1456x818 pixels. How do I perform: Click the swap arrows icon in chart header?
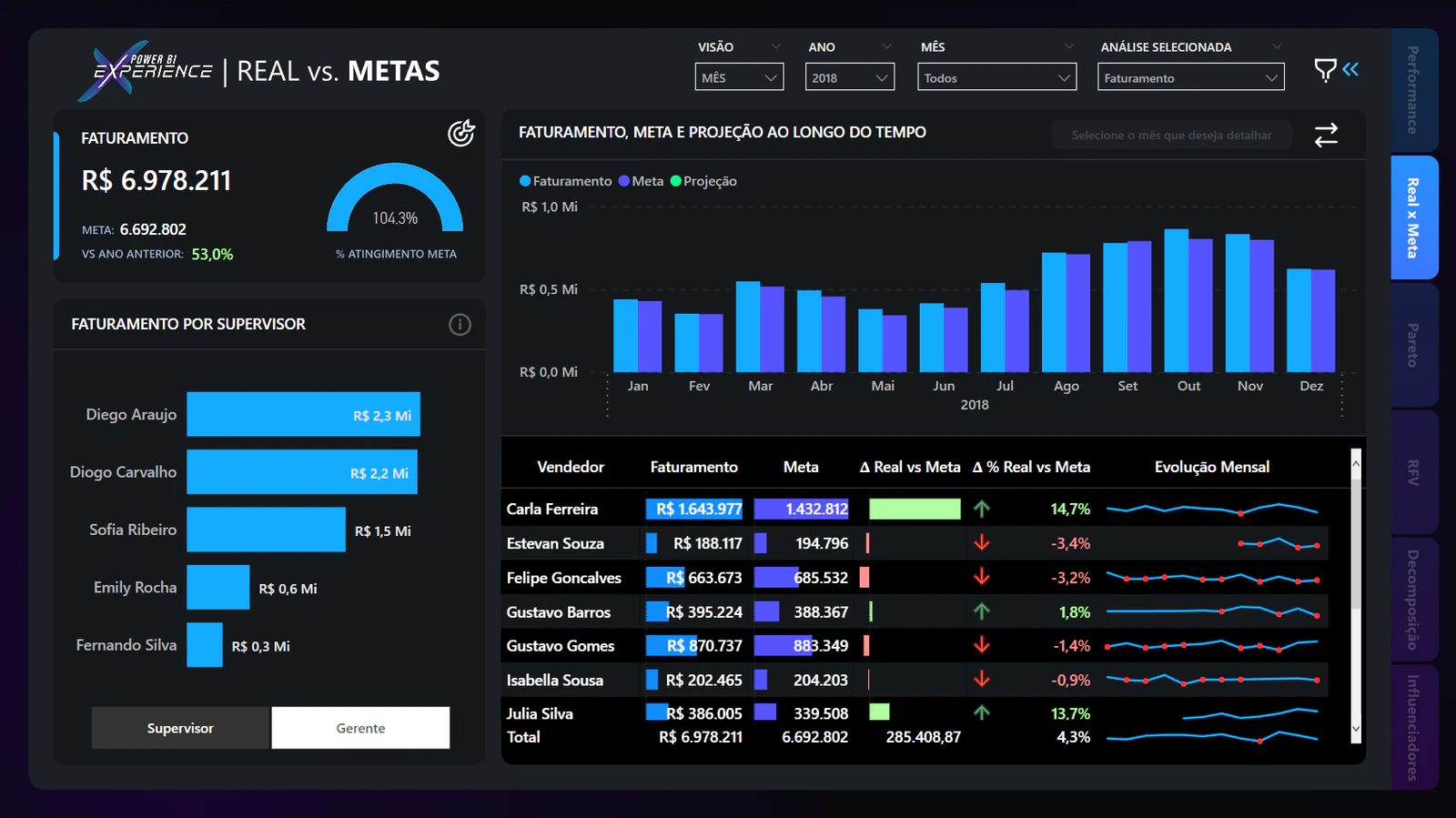[1326, 136]
